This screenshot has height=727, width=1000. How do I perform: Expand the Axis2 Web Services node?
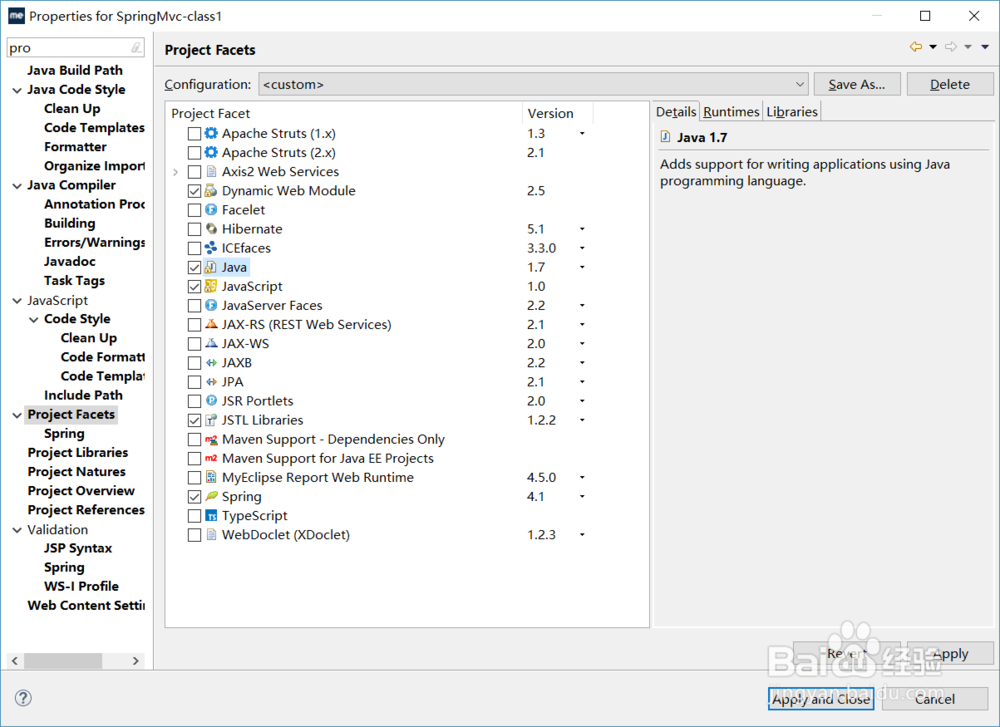click(176, 172)
